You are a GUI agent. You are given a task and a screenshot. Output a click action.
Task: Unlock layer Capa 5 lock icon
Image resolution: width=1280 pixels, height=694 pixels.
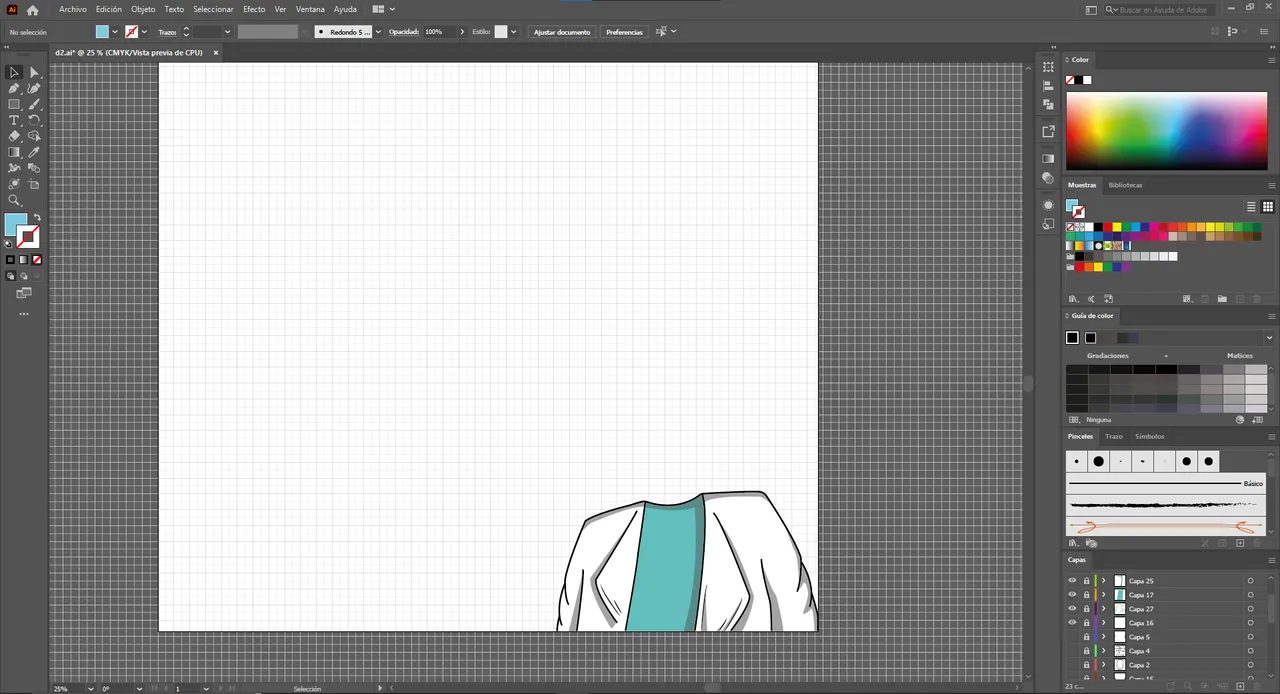1086,636
